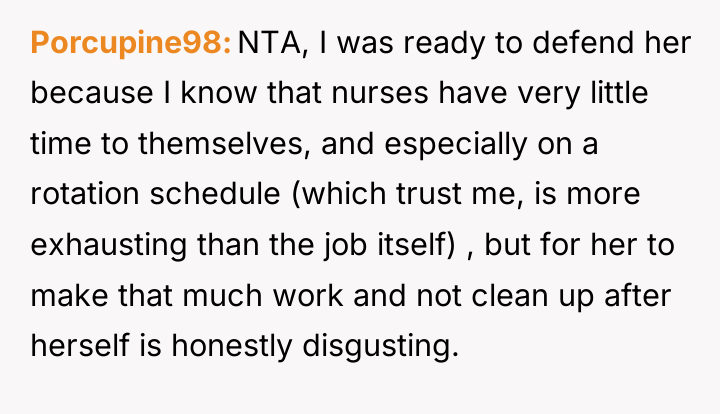Click the phrase "trust me" in the parentheses

456,194
